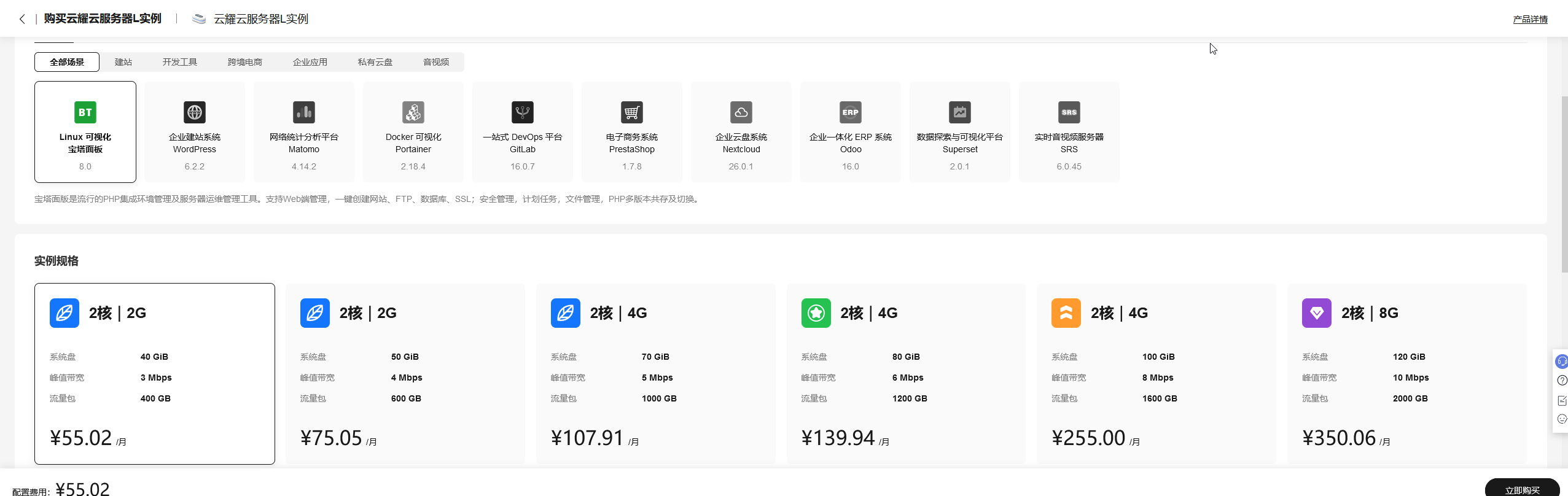The width and height of the screenshot is (1568, 496).
Task: Switch to the 私有云盘 tab
Action: point(375,62)
